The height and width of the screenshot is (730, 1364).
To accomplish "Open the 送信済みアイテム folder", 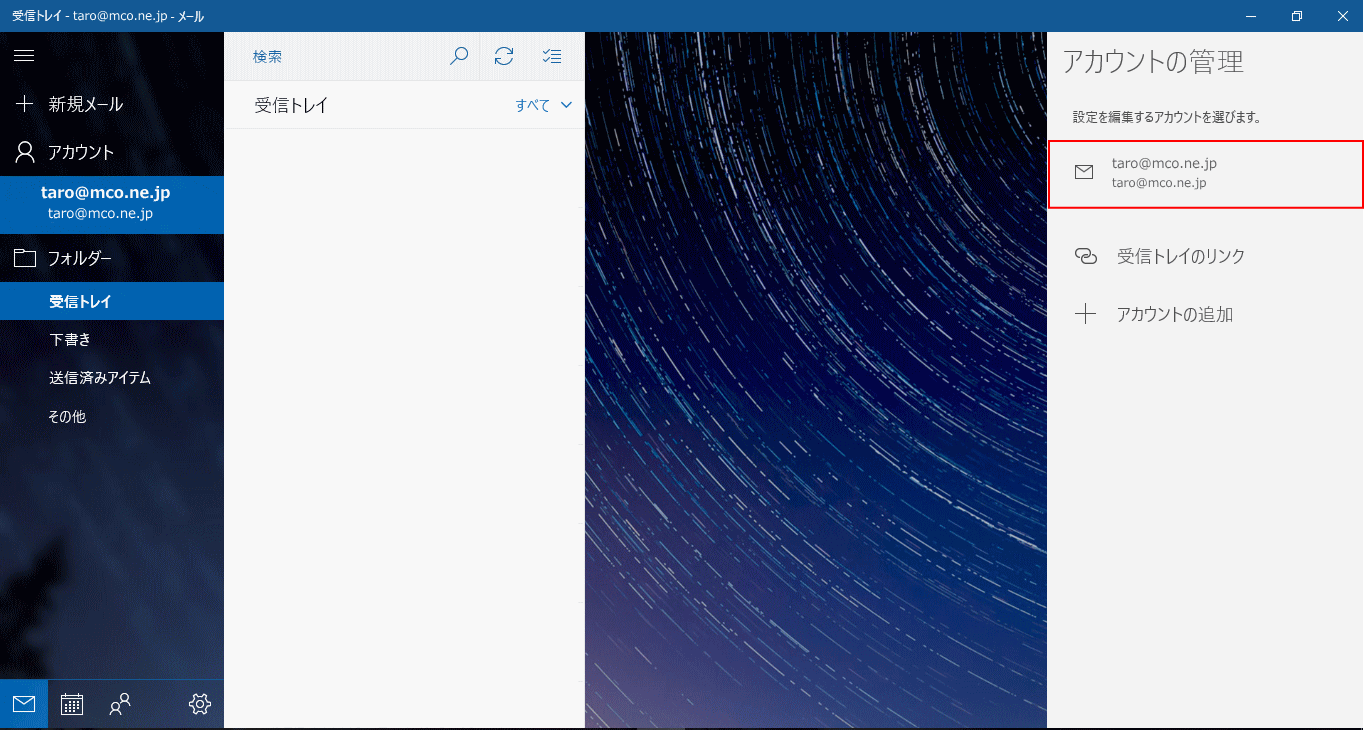I will coord(100,378).
